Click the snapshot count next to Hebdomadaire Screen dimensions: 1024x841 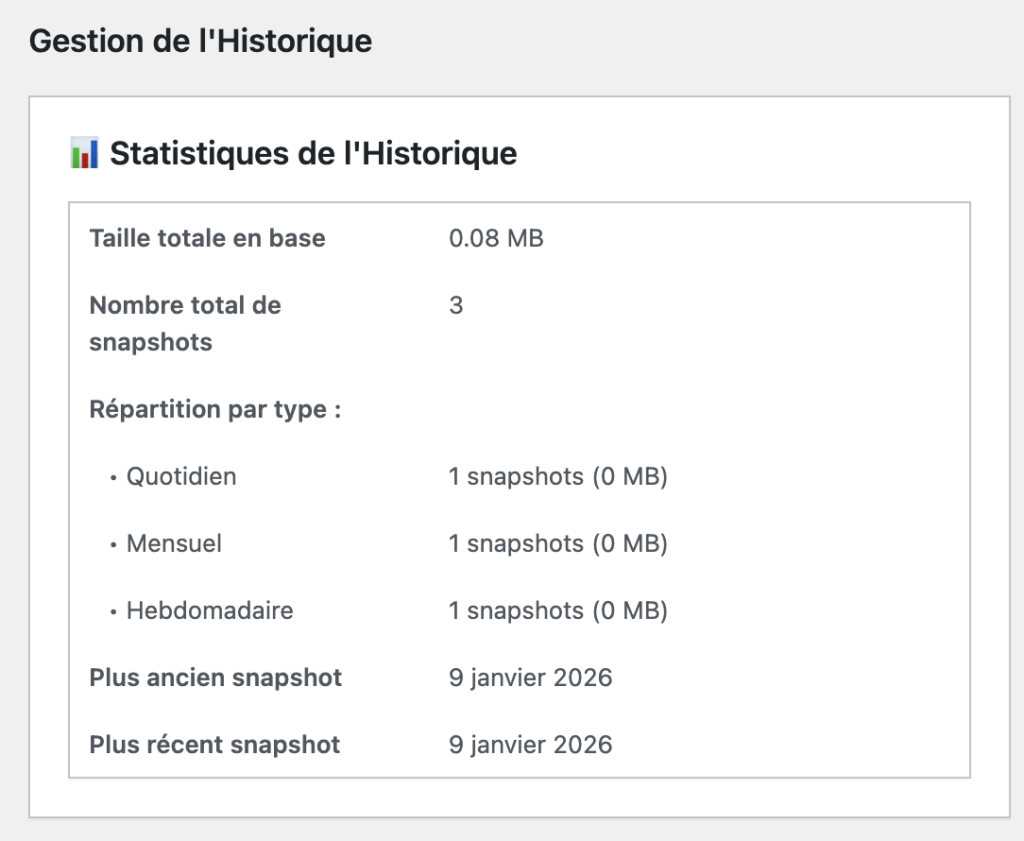pyautogui.click(x=557, y=610)
